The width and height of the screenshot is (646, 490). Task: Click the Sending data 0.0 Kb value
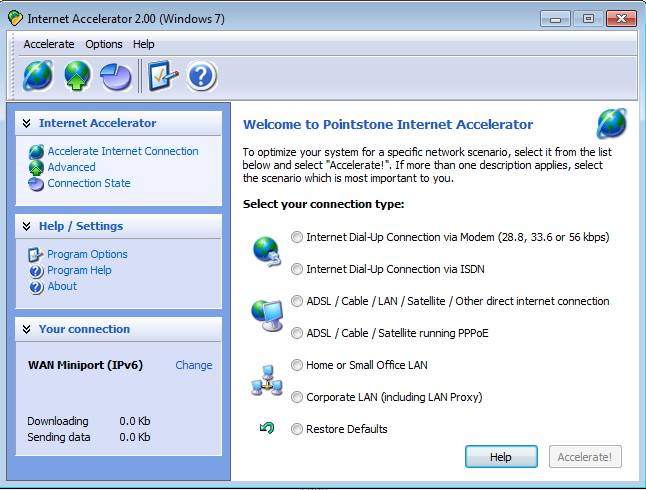(x=135, y=437)
